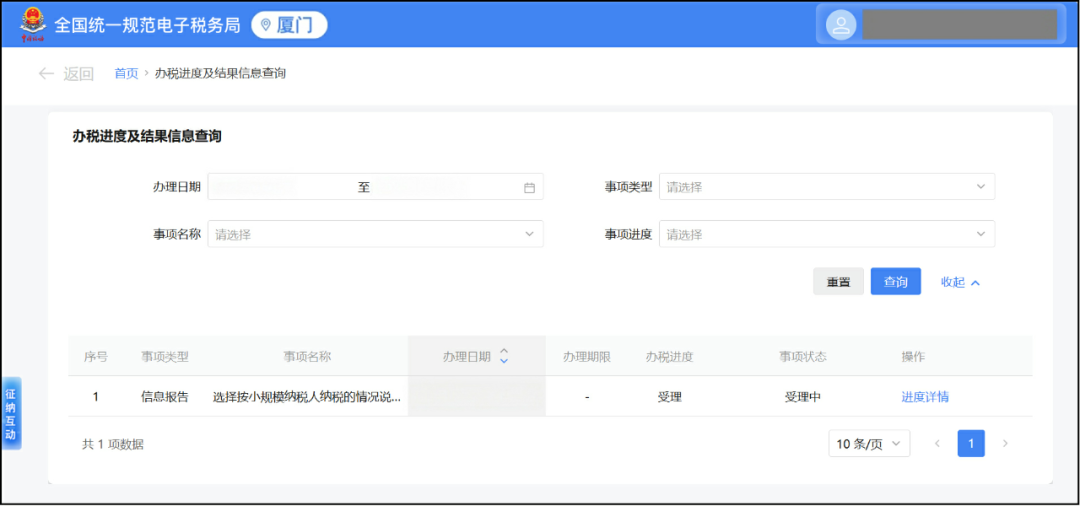Open the 征纳互动 side tab
Screen dimensions: 1080x506
tap(11, 414)
